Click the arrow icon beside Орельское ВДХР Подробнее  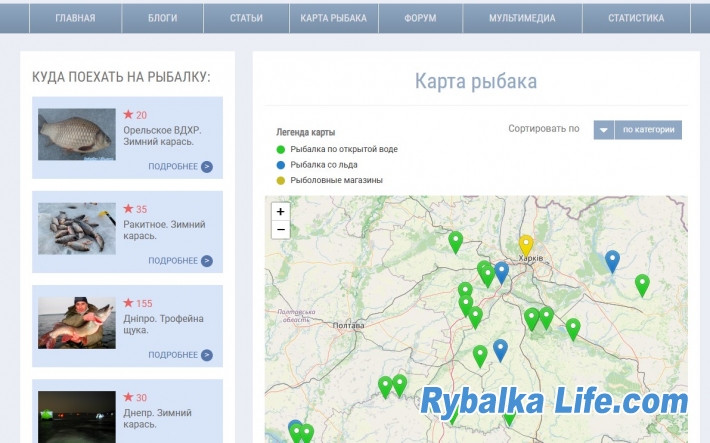coord(207,167)
